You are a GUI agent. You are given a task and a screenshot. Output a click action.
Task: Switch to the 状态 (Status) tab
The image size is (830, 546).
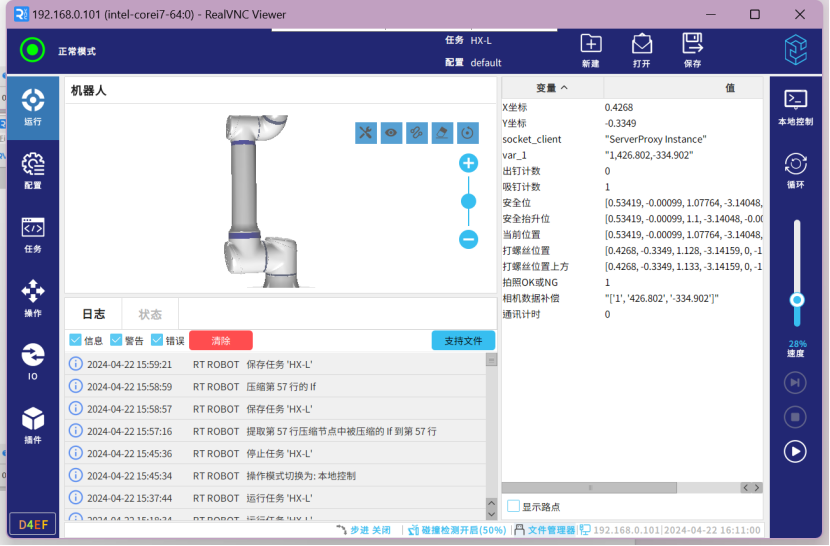(x=150, y=314)
